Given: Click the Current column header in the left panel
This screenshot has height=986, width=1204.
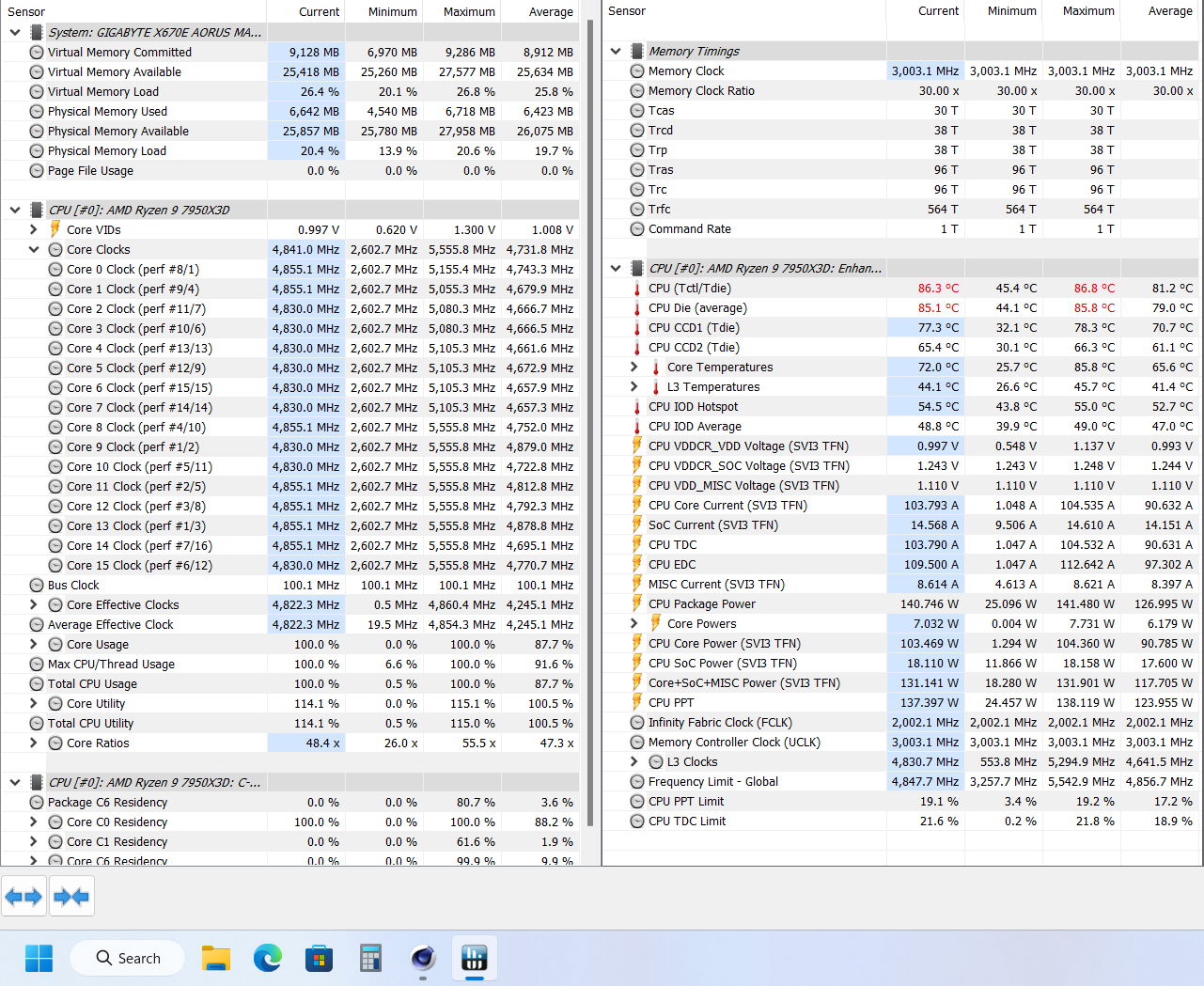Looking at the screenshot, I should coord(306,11).
